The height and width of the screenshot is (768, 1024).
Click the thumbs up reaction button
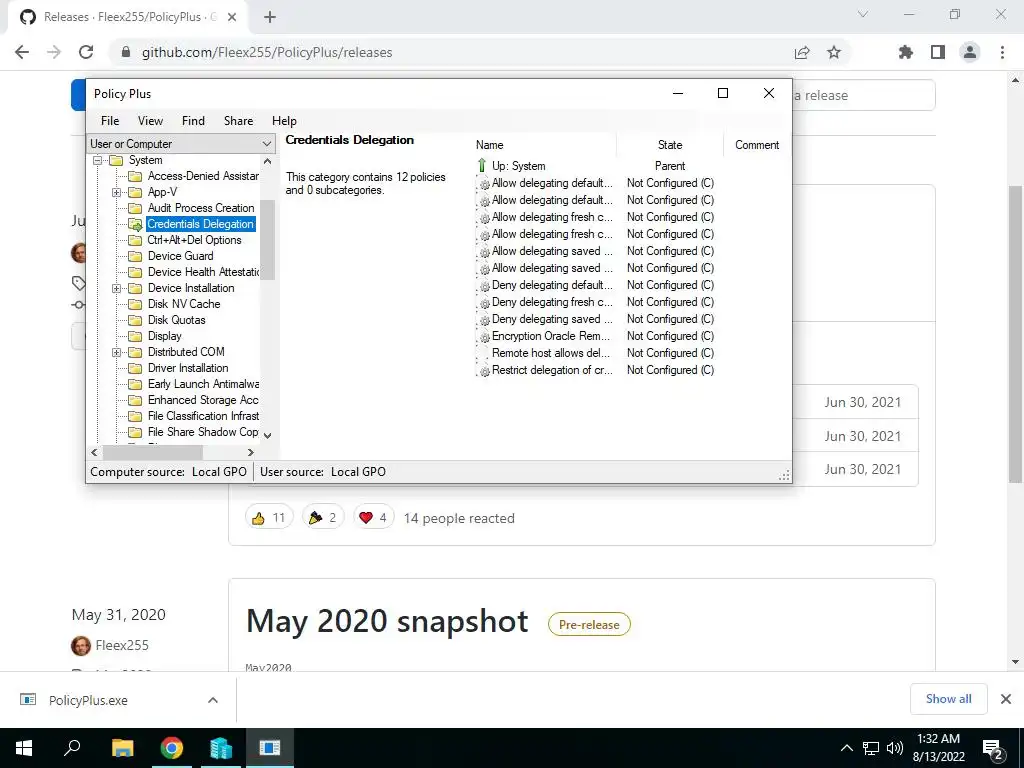click(269, 518)
